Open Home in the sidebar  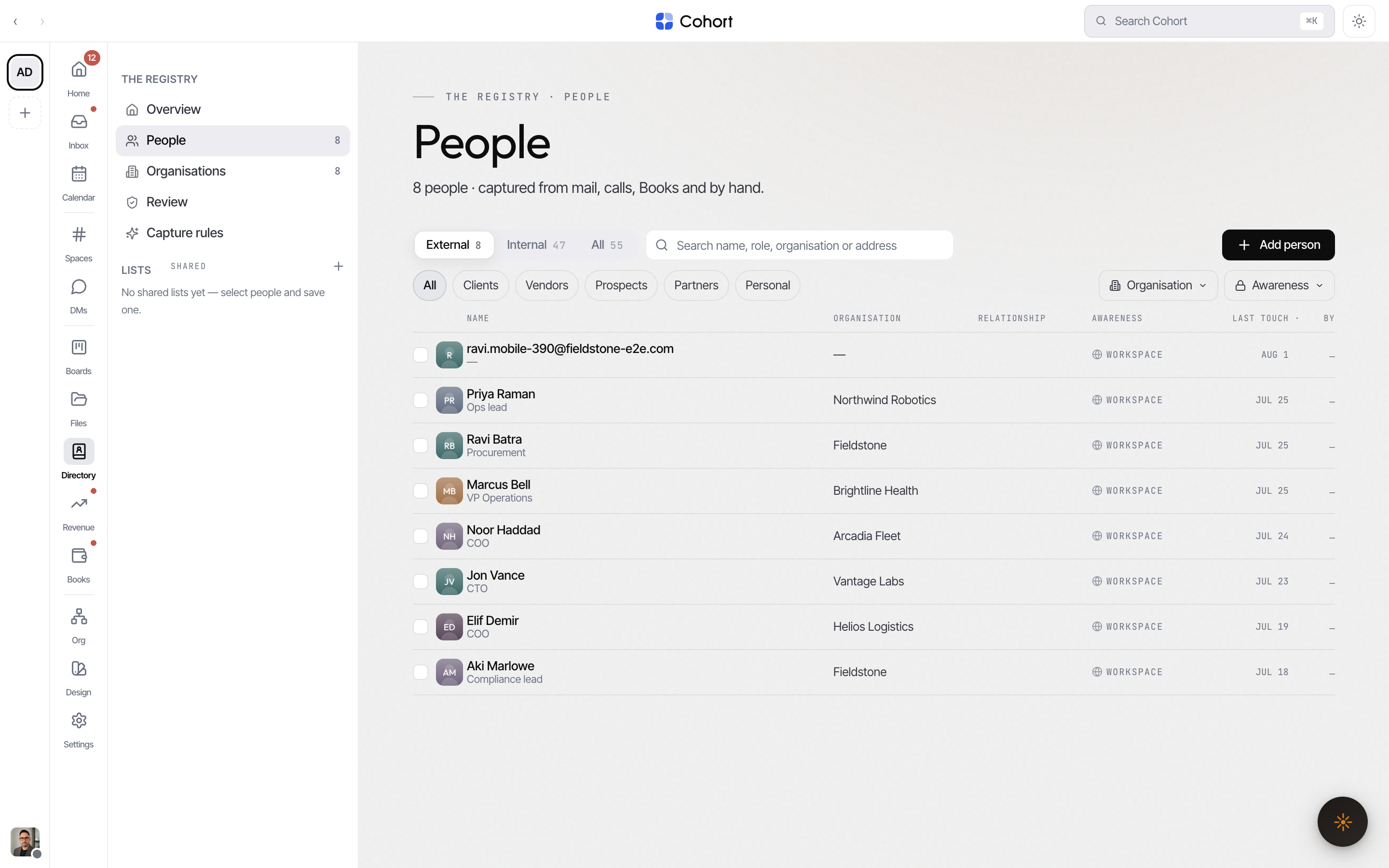point(79,78)
